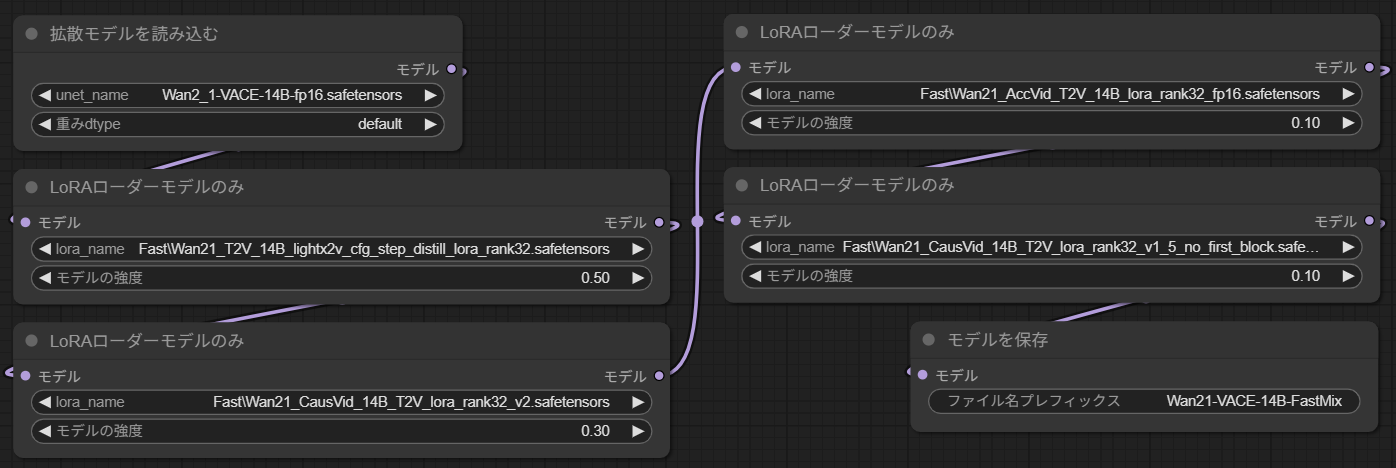1396x468 pixels.
Task: Click the モデル input port on the モデルを保存 node
Action: pos(922,375)
